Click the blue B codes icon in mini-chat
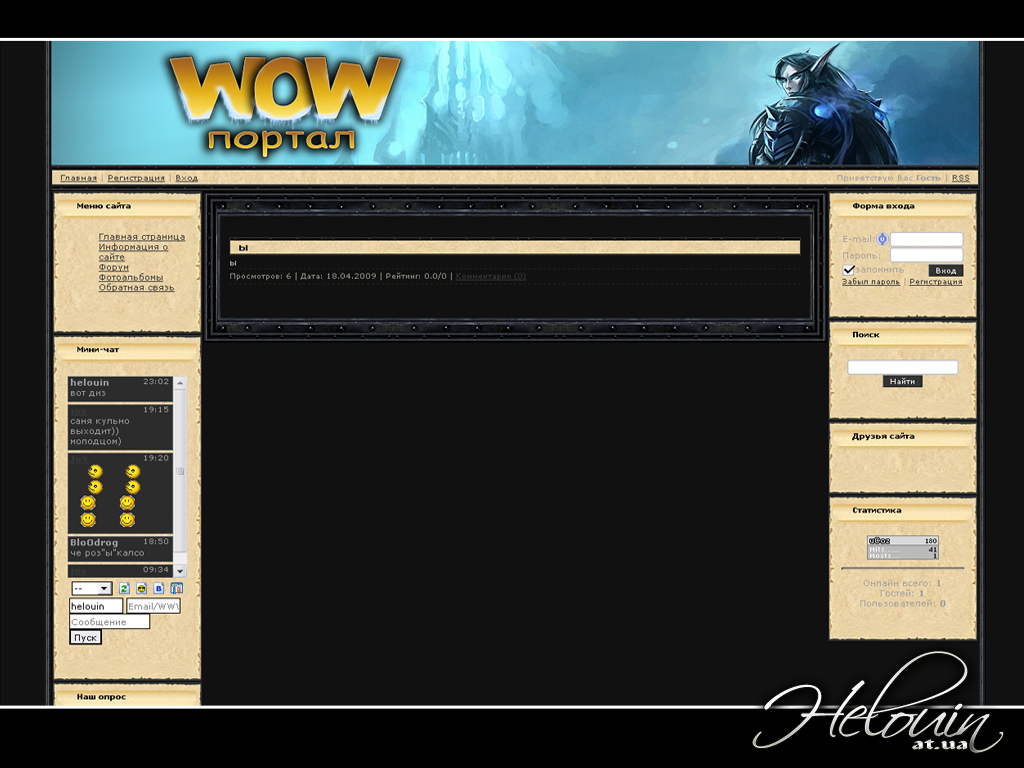This screenshot has height=768, width=1024. tap(159, 588)
